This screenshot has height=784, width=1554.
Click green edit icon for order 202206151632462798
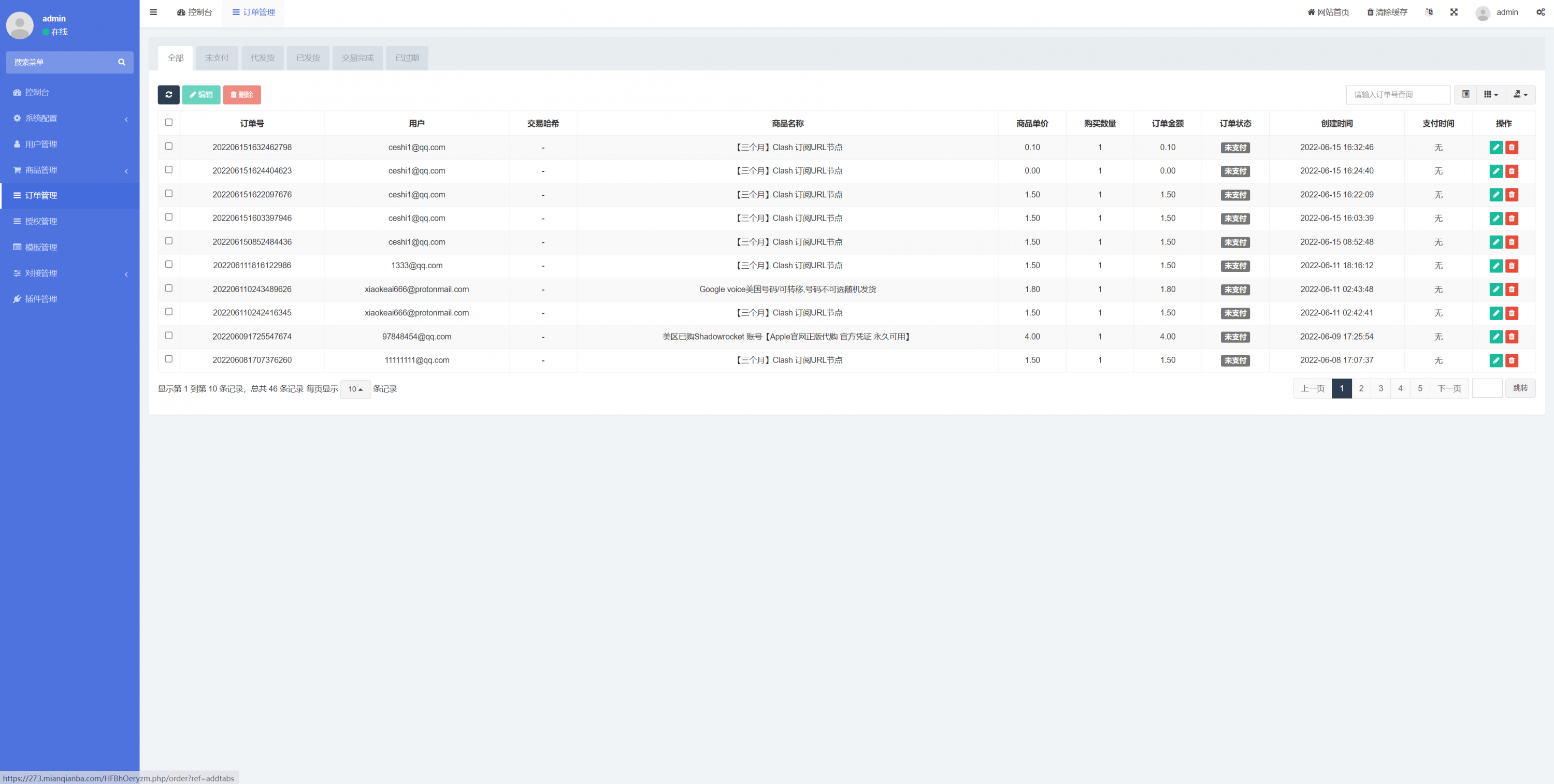coord(1495,148)
